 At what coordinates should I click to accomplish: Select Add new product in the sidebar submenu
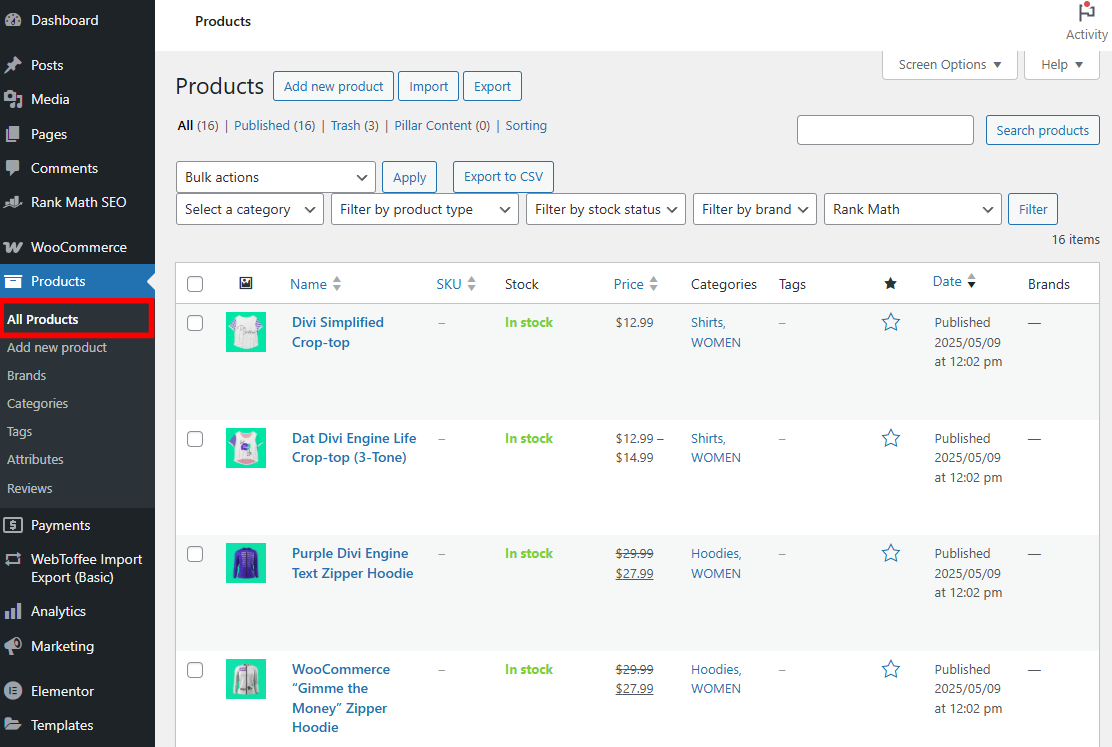click(58, 347)
